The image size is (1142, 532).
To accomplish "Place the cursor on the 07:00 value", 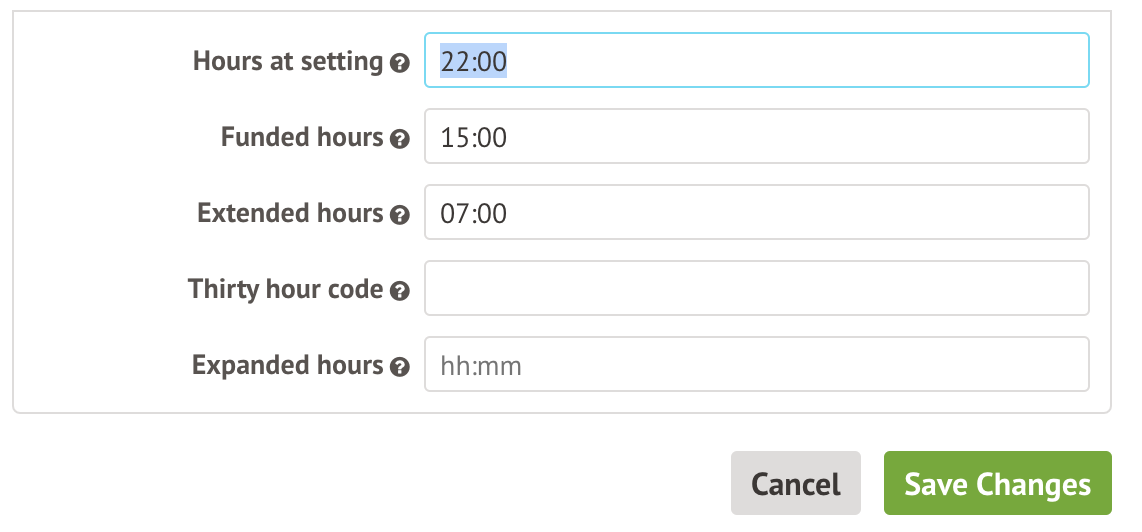I will click(x=474, y=213).
